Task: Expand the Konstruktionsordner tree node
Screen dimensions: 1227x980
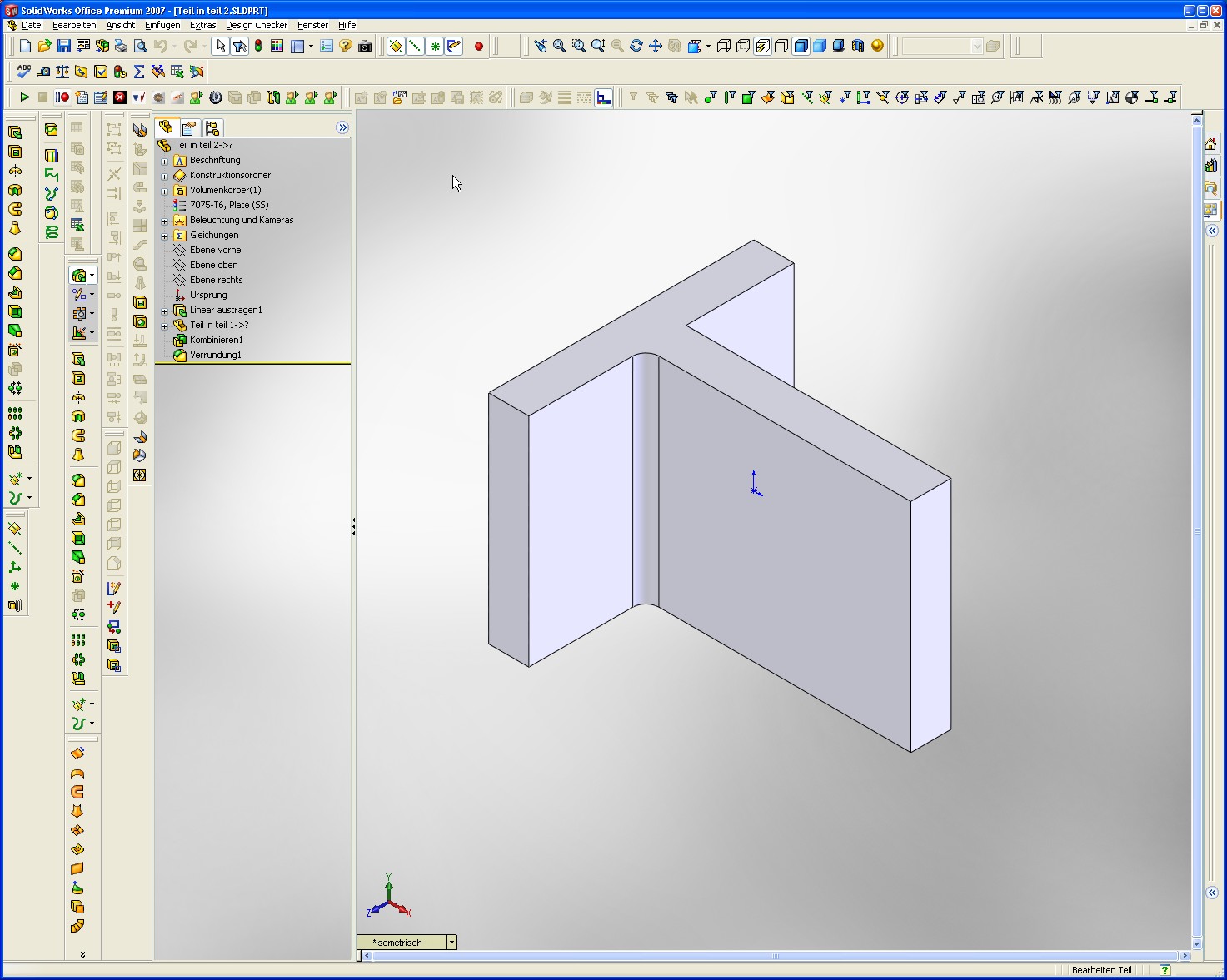Action: (x=164, y=176)
